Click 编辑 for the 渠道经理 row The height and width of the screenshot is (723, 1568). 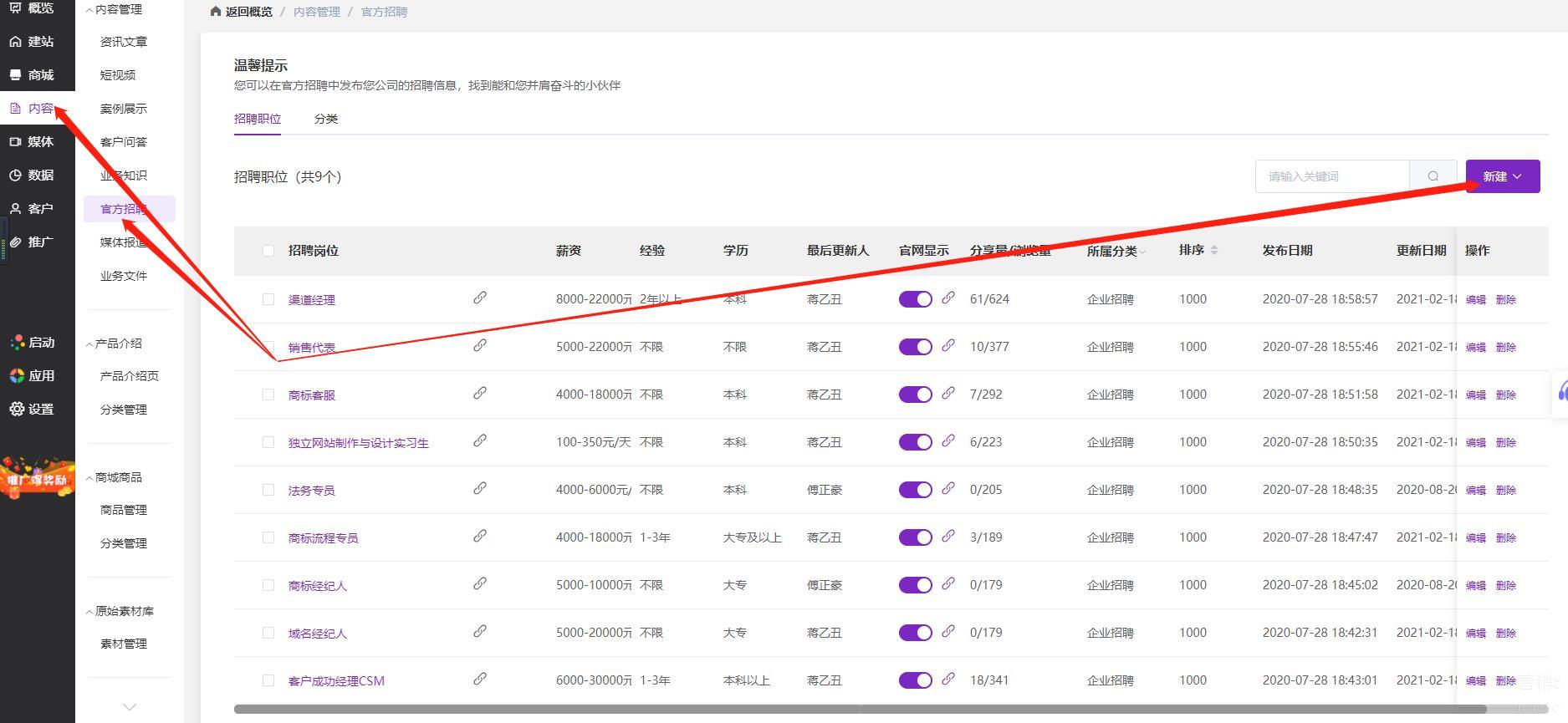[x=1475, y=299]
